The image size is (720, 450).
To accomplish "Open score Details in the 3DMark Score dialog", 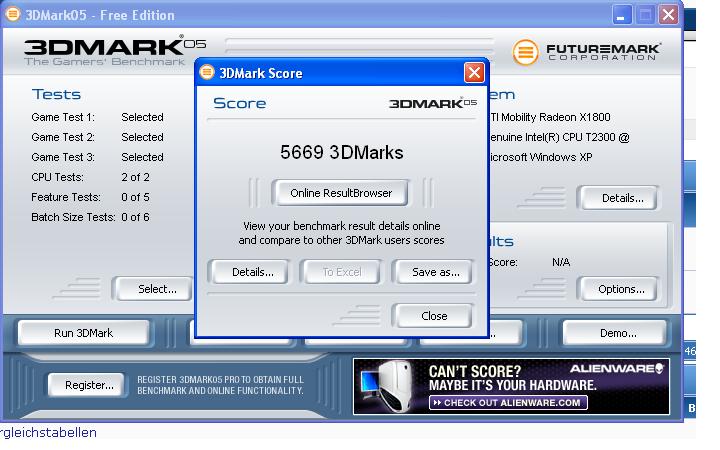I will [249, 272].
